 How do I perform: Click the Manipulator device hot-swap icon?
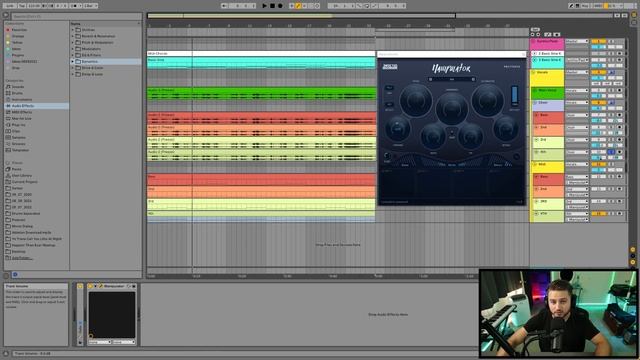pos(129,286)
